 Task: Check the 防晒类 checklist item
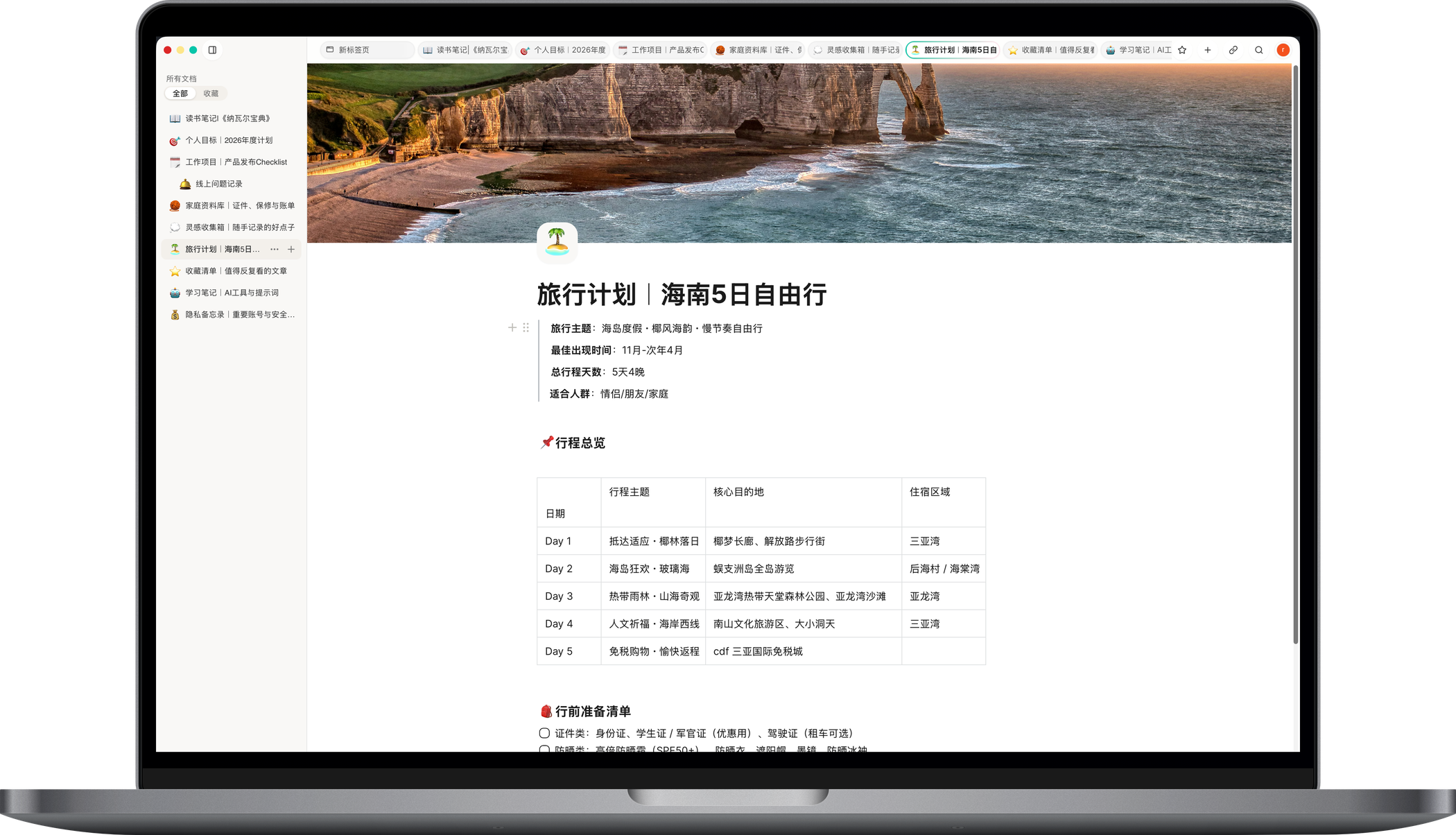pyautogui.click(x=544, y=749)
